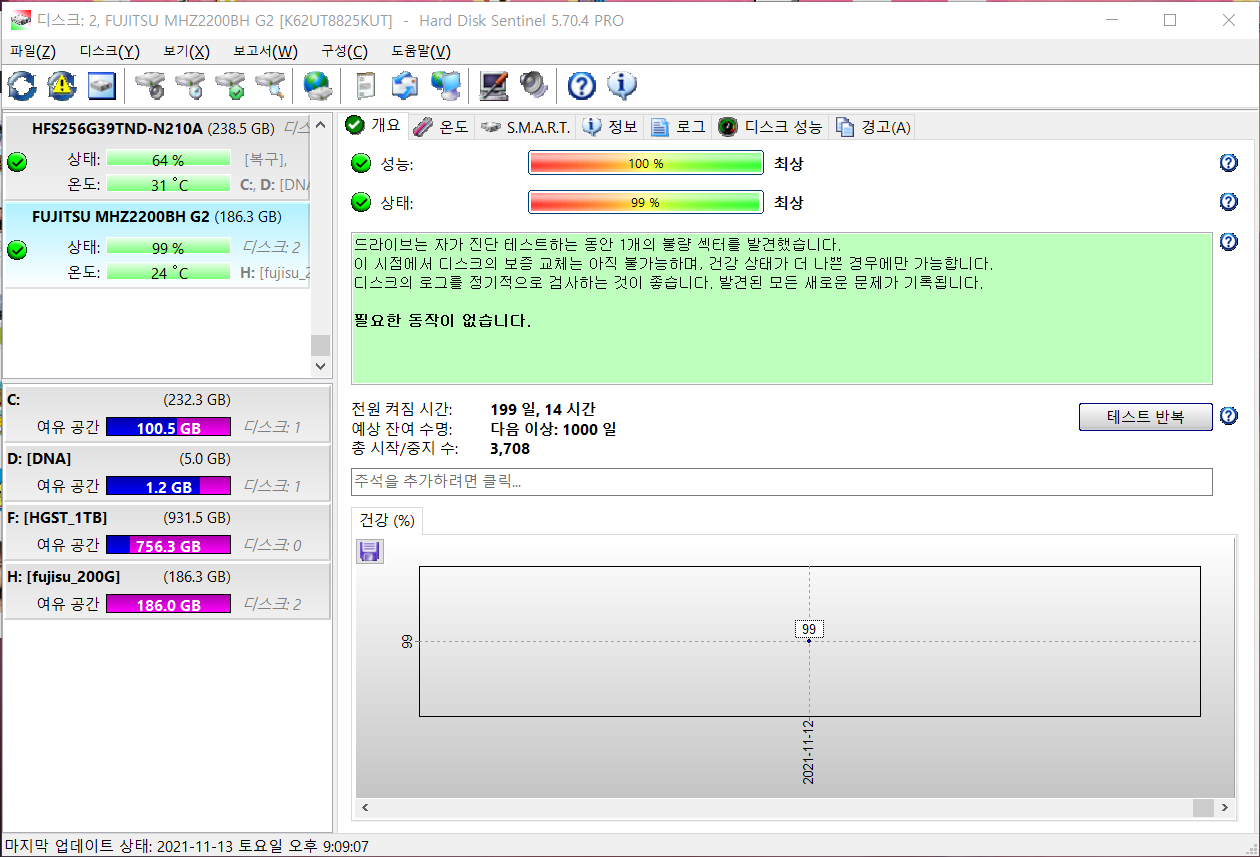Click the send report email toolbar icon
The image size is (1260, 857).
pos(405,86)
